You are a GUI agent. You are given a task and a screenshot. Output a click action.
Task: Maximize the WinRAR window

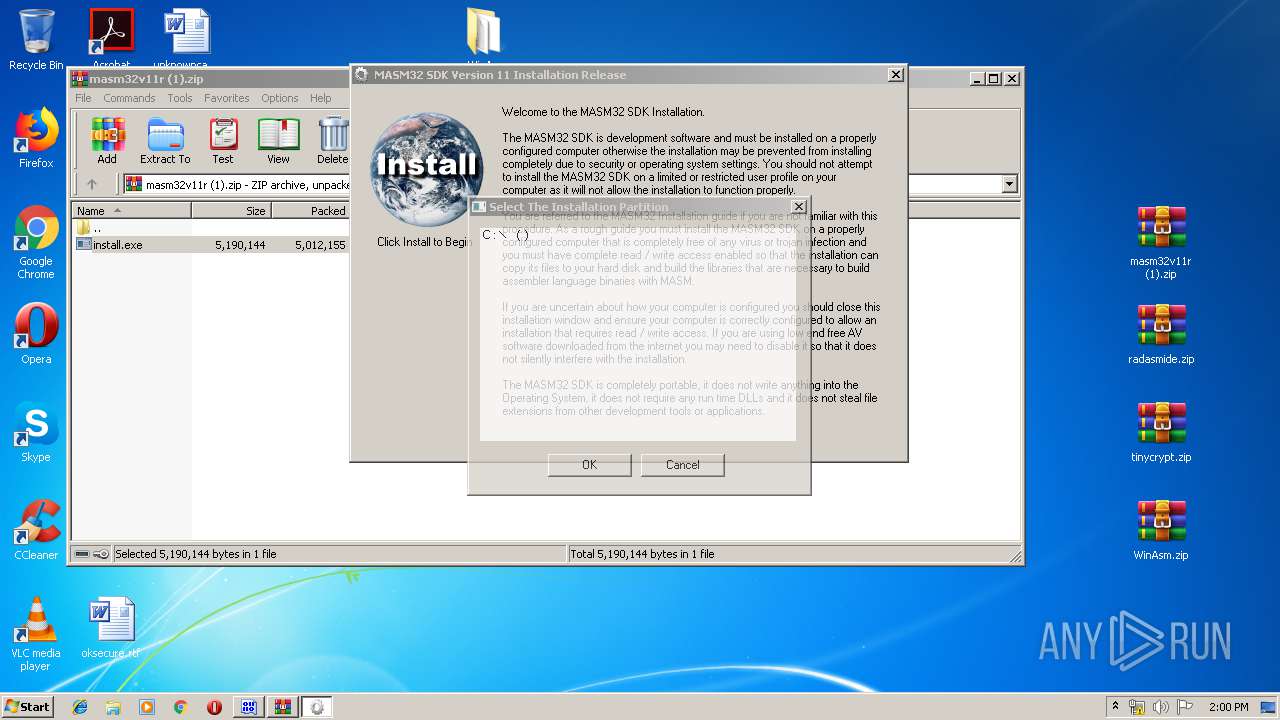point(993,78)
